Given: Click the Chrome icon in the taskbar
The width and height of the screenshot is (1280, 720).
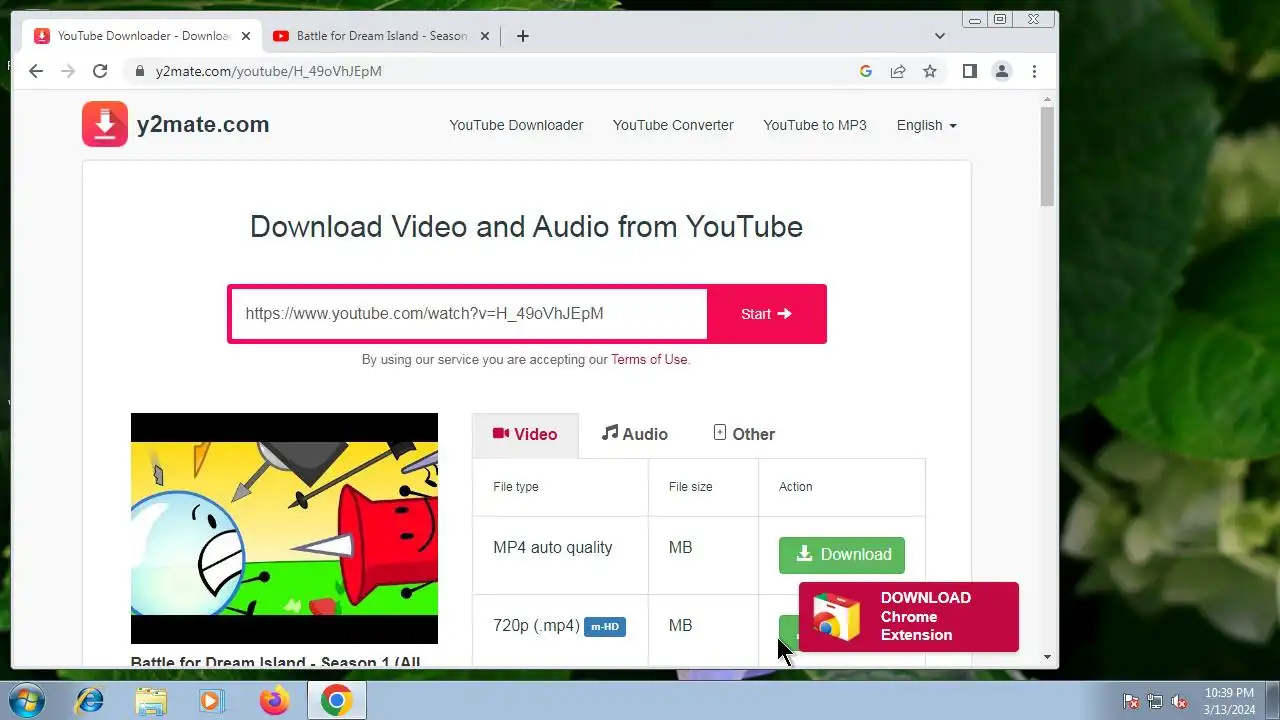Looking at the screenshot, I should tap(336, 701).
